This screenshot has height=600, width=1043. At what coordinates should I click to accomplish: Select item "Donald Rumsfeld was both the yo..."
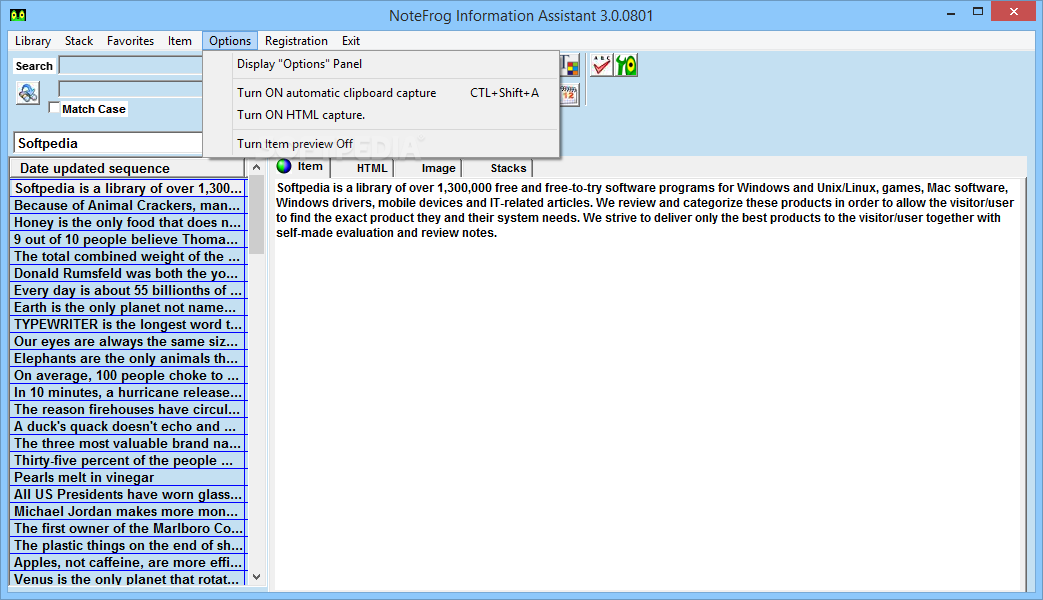(128, 273)
